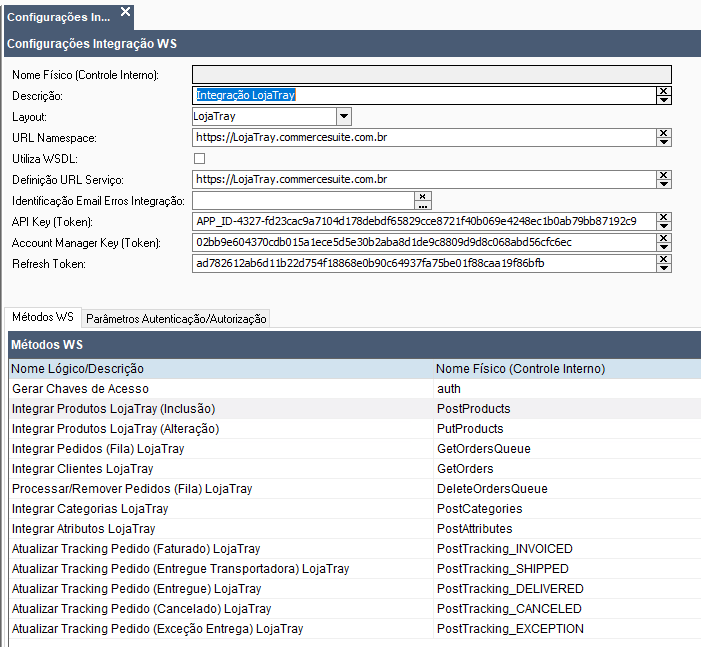Expand the Definição URL Serviço down arrow
This screenshot has width=701, height=647.
[x=663, y=184]
